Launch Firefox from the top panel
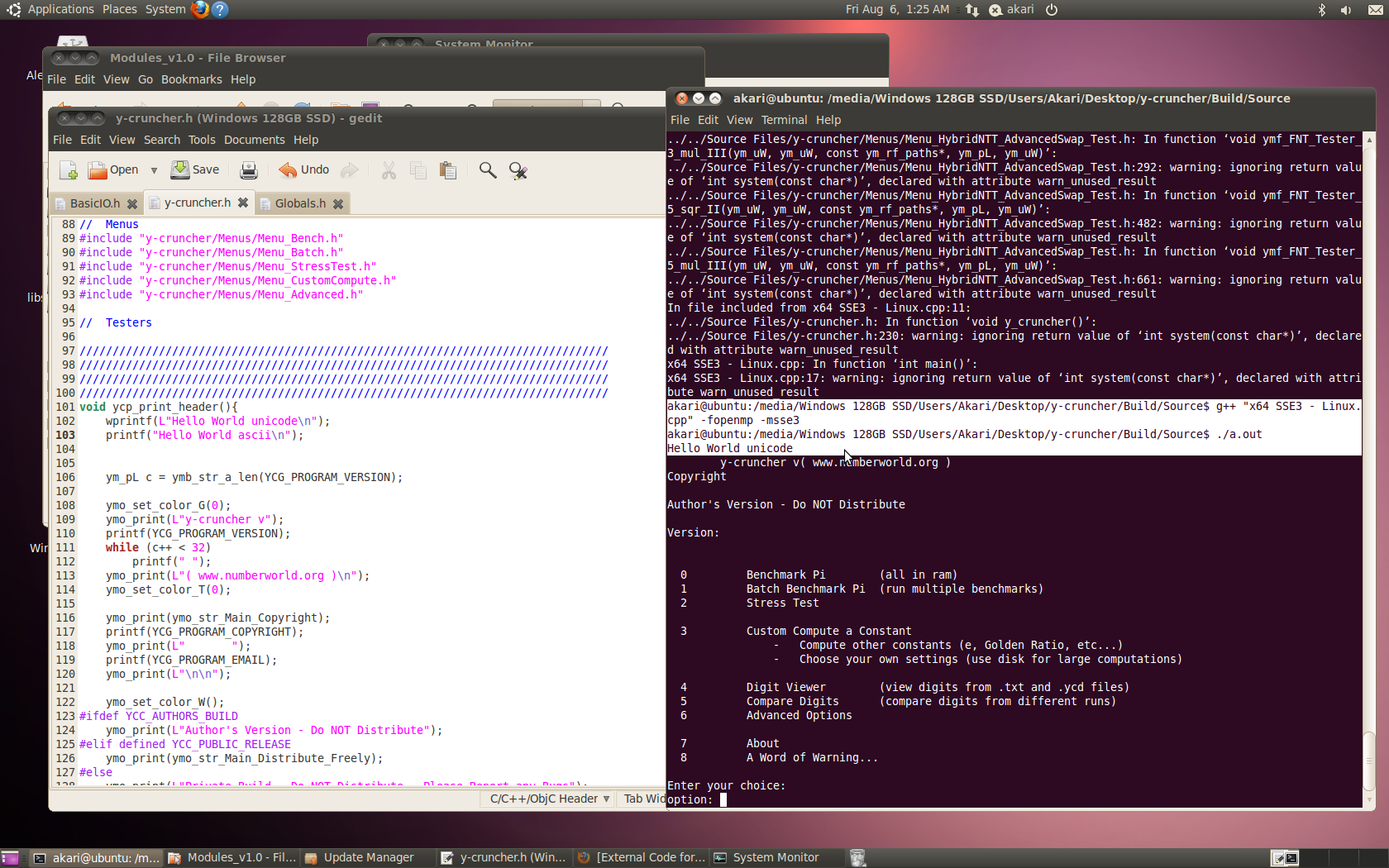This screenshot has width=1389, height=868. (x=199, y=9)
